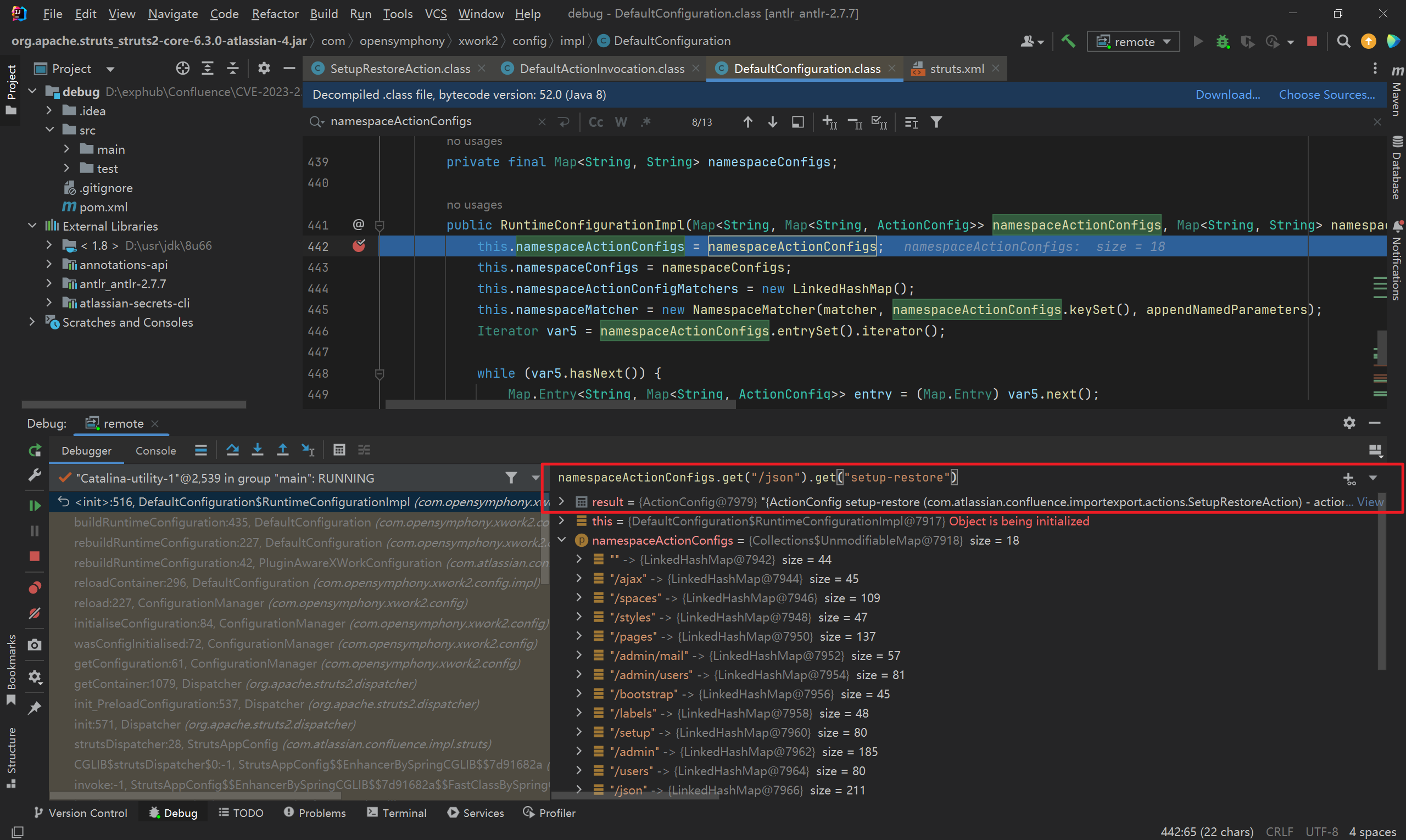Close the DefaultConfiguration.class tab
The width and height of the screenshot is (1406, 840).
pos(892,69)
